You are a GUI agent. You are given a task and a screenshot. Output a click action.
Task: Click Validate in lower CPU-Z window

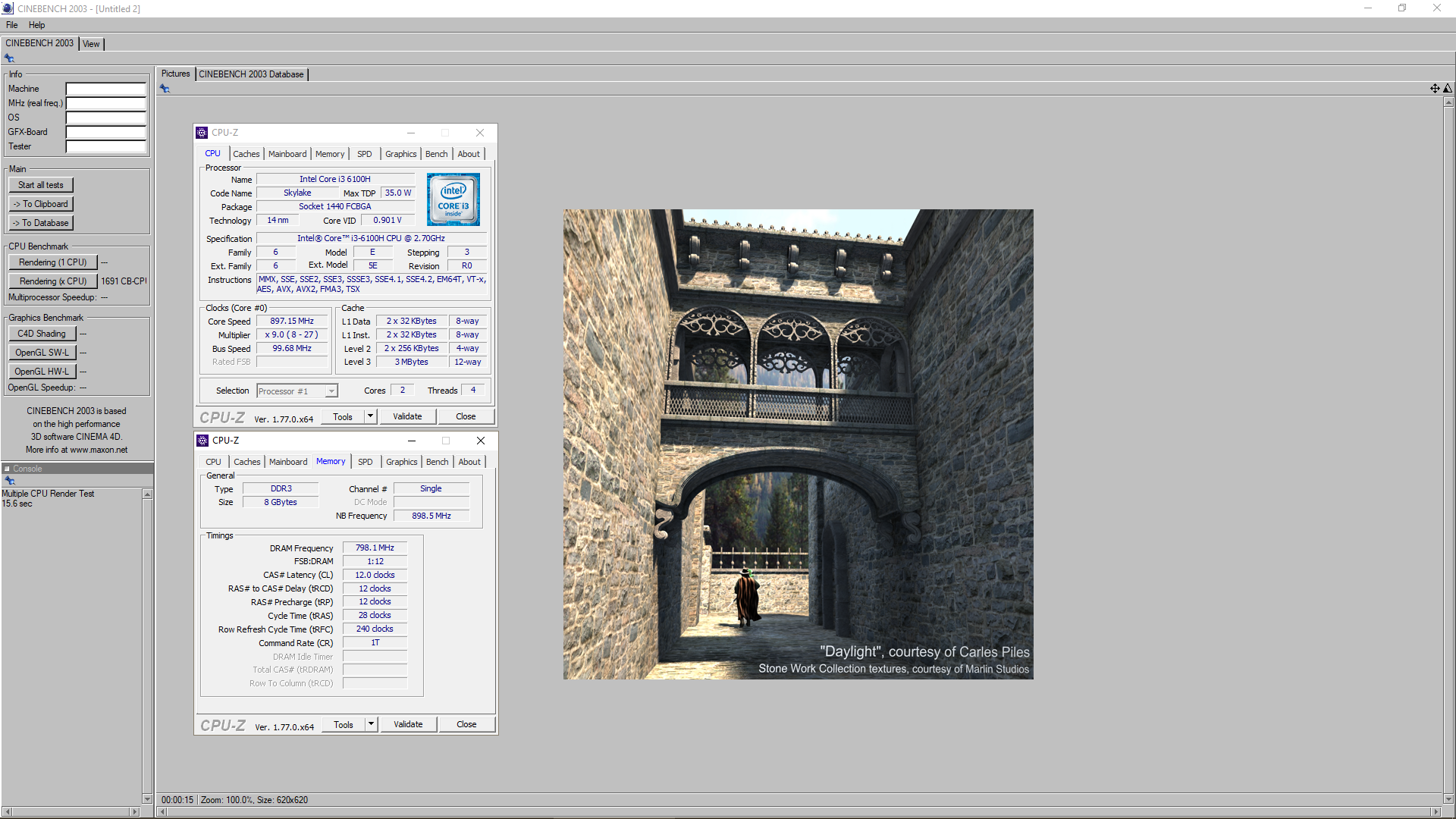pos(408,724)
